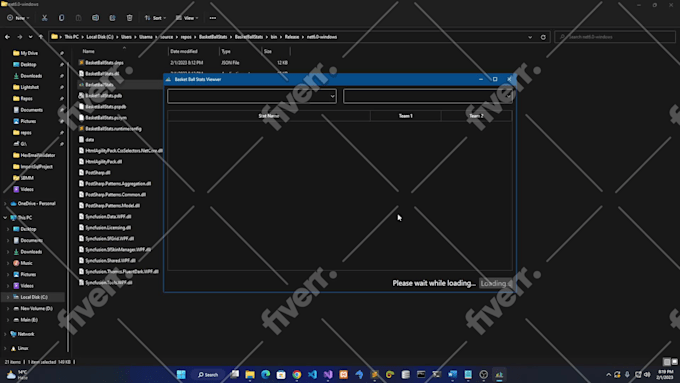Expand the Network tree node
Viewport: 680px width, 383px height.
click(x=5, y=334)
